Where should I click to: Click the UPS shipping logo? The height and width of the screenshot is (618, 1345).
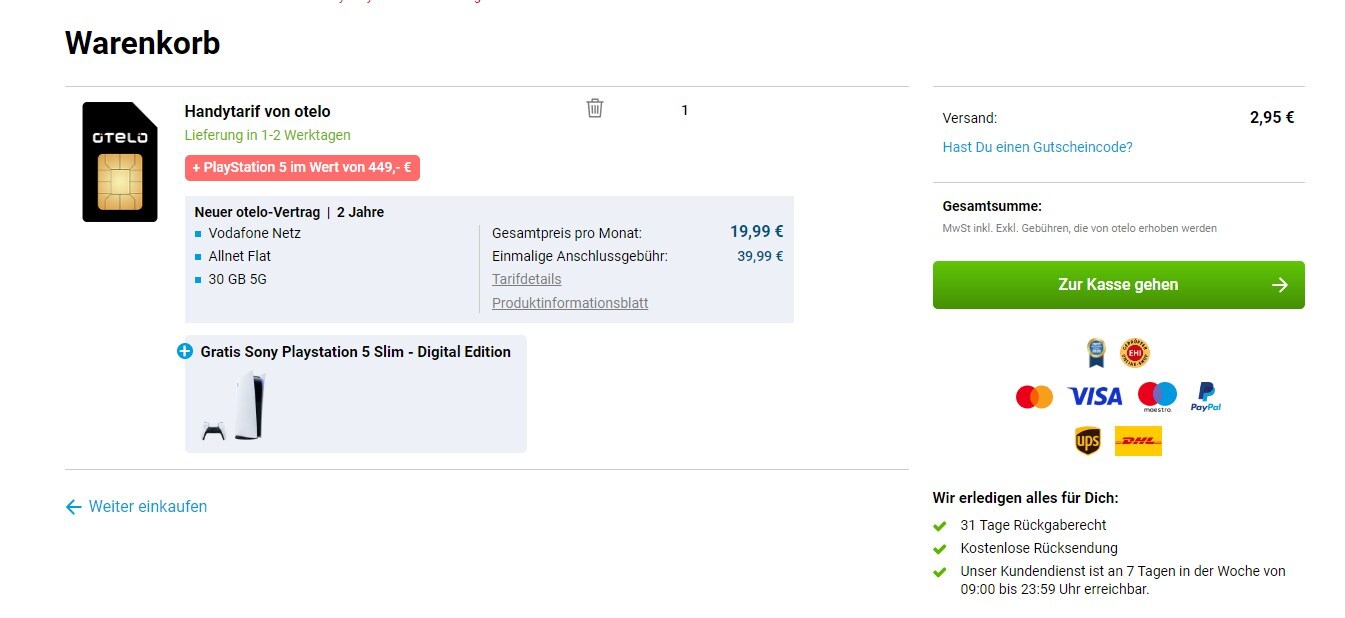tap(1087, 440)
